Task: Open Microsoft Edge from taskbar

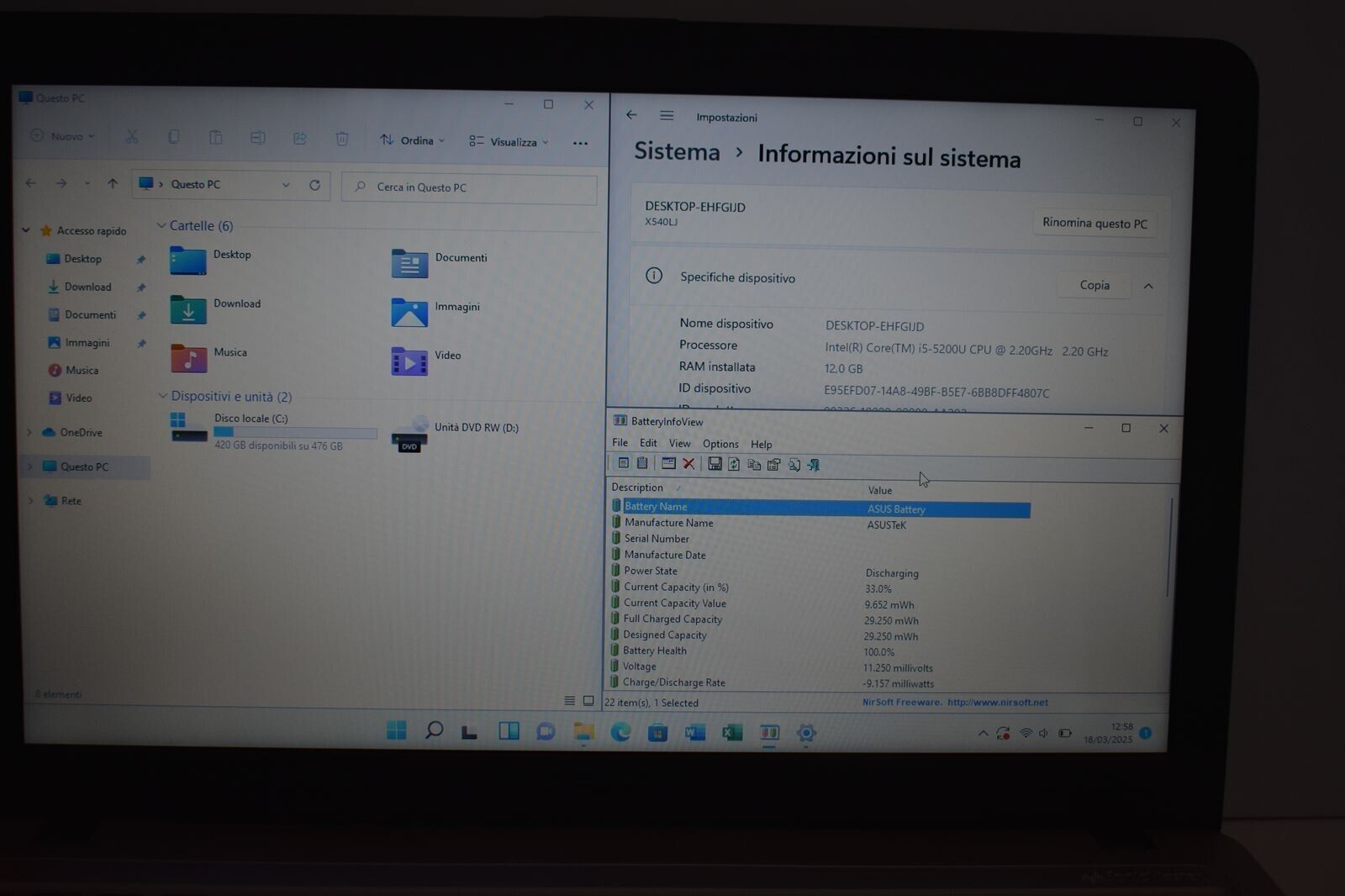Action: 620,732
